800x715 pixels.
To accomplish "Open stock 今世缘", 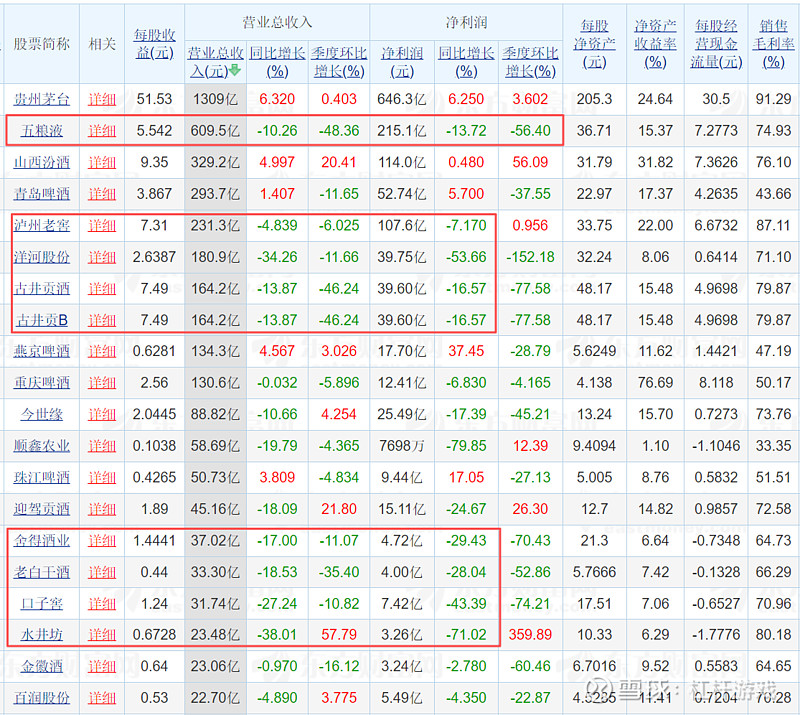I will tap(41, 414).
